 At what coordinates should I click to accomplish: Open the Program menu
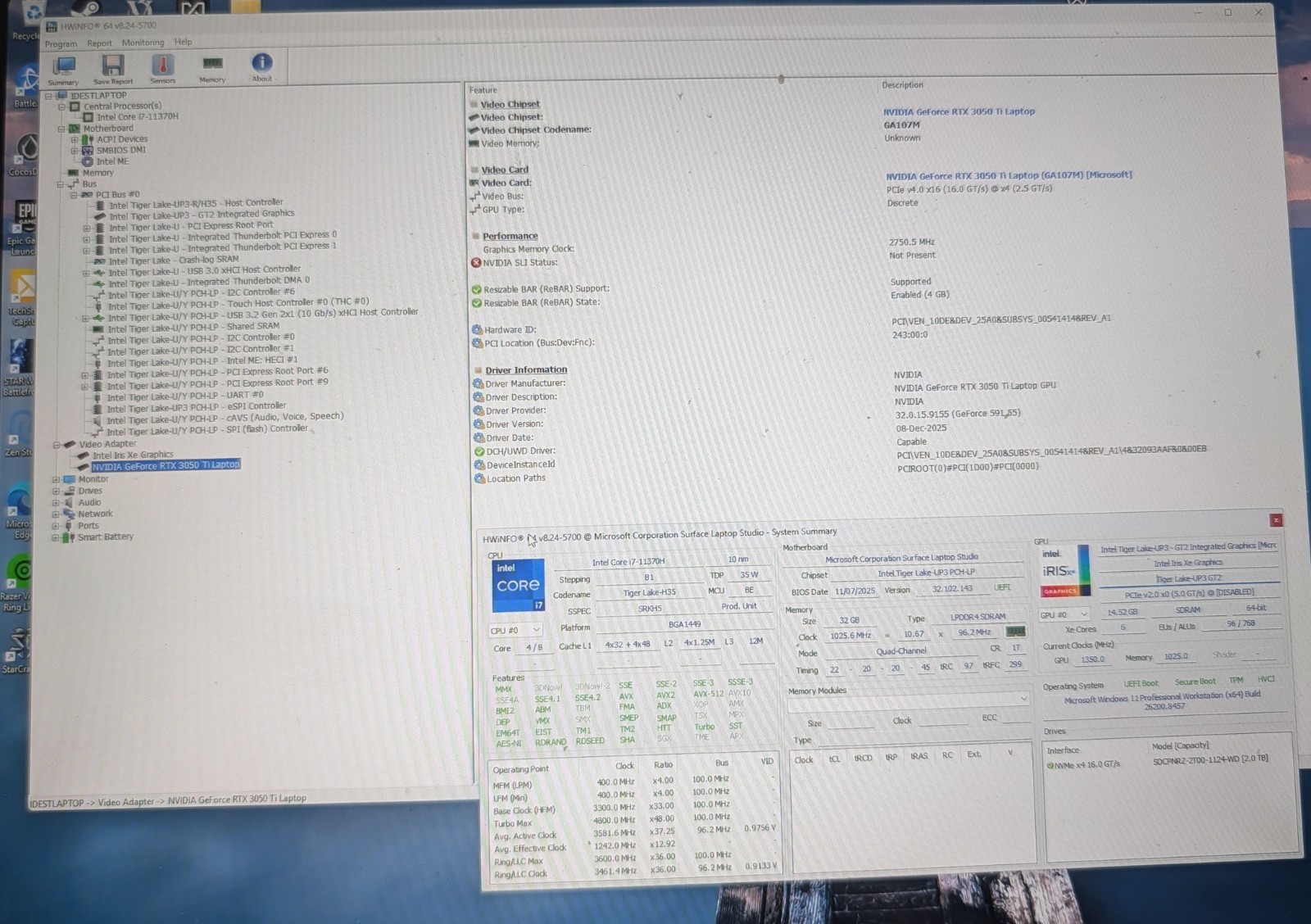coord(61,43)
